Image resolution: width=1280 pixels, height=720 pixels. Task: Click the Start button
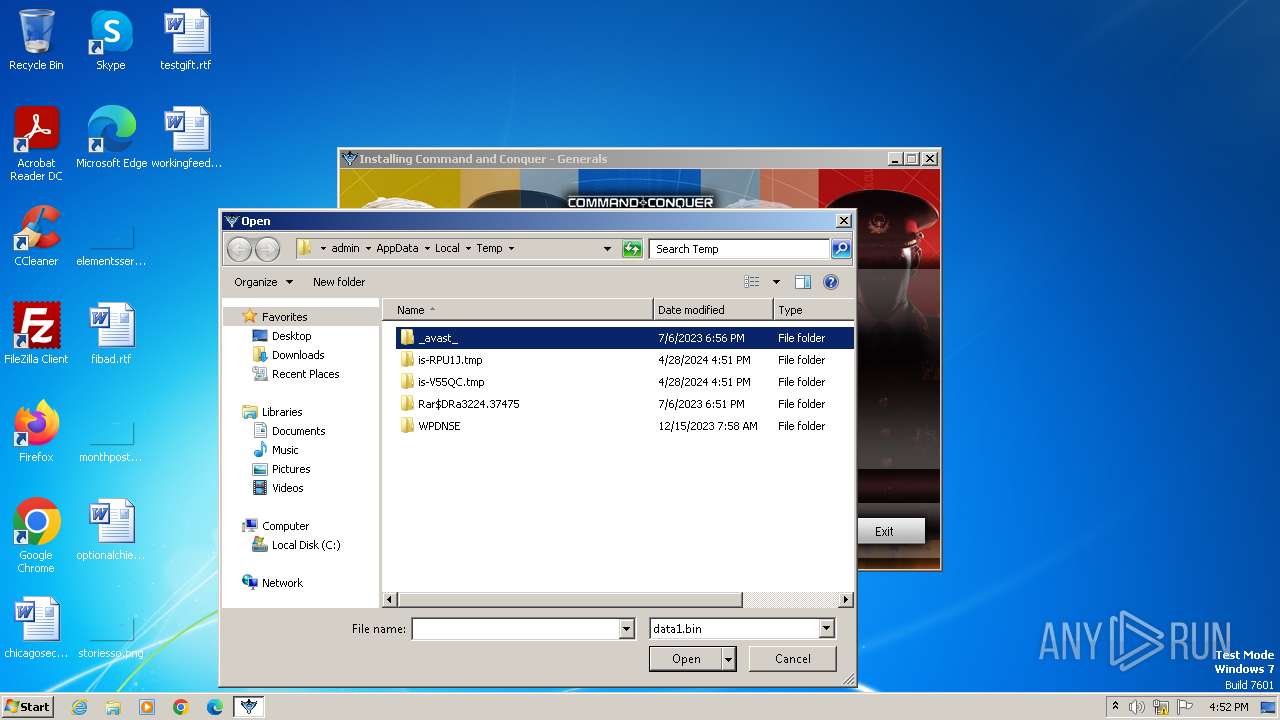[28, 707]
